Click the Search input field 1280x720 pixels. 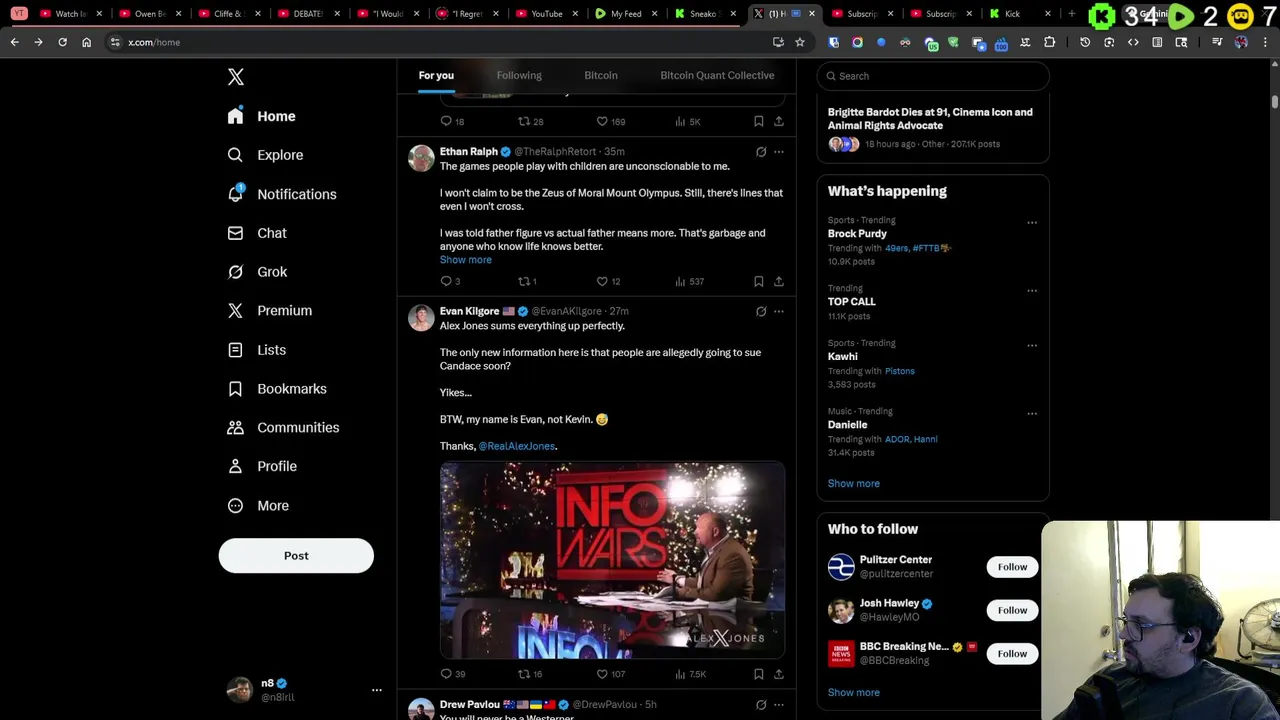(933, 76)
